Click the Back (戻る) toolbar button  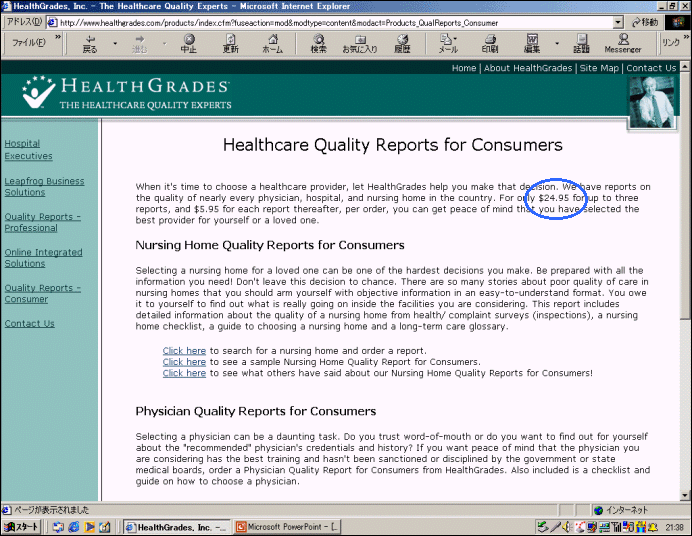click(x=90, y=43)
